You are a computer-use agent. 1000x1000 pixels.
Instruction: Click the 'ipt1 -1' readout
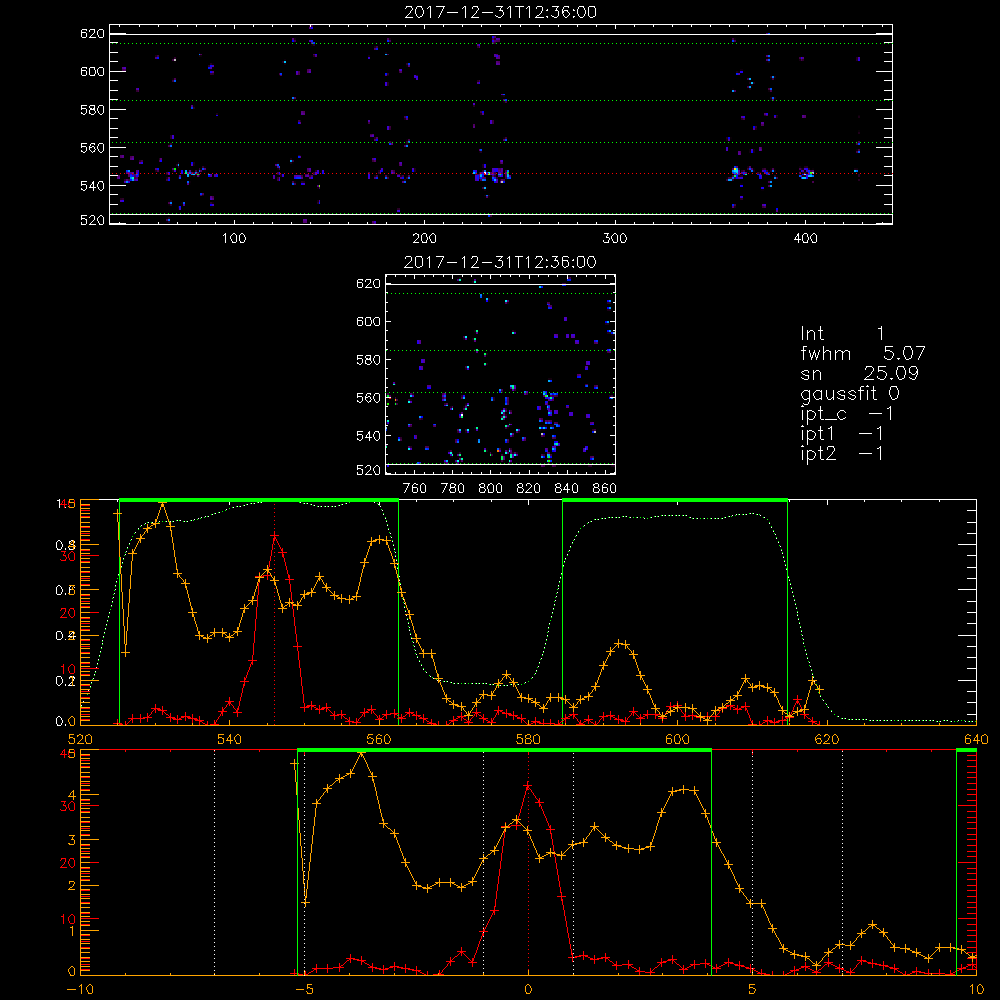pos(842,434)
